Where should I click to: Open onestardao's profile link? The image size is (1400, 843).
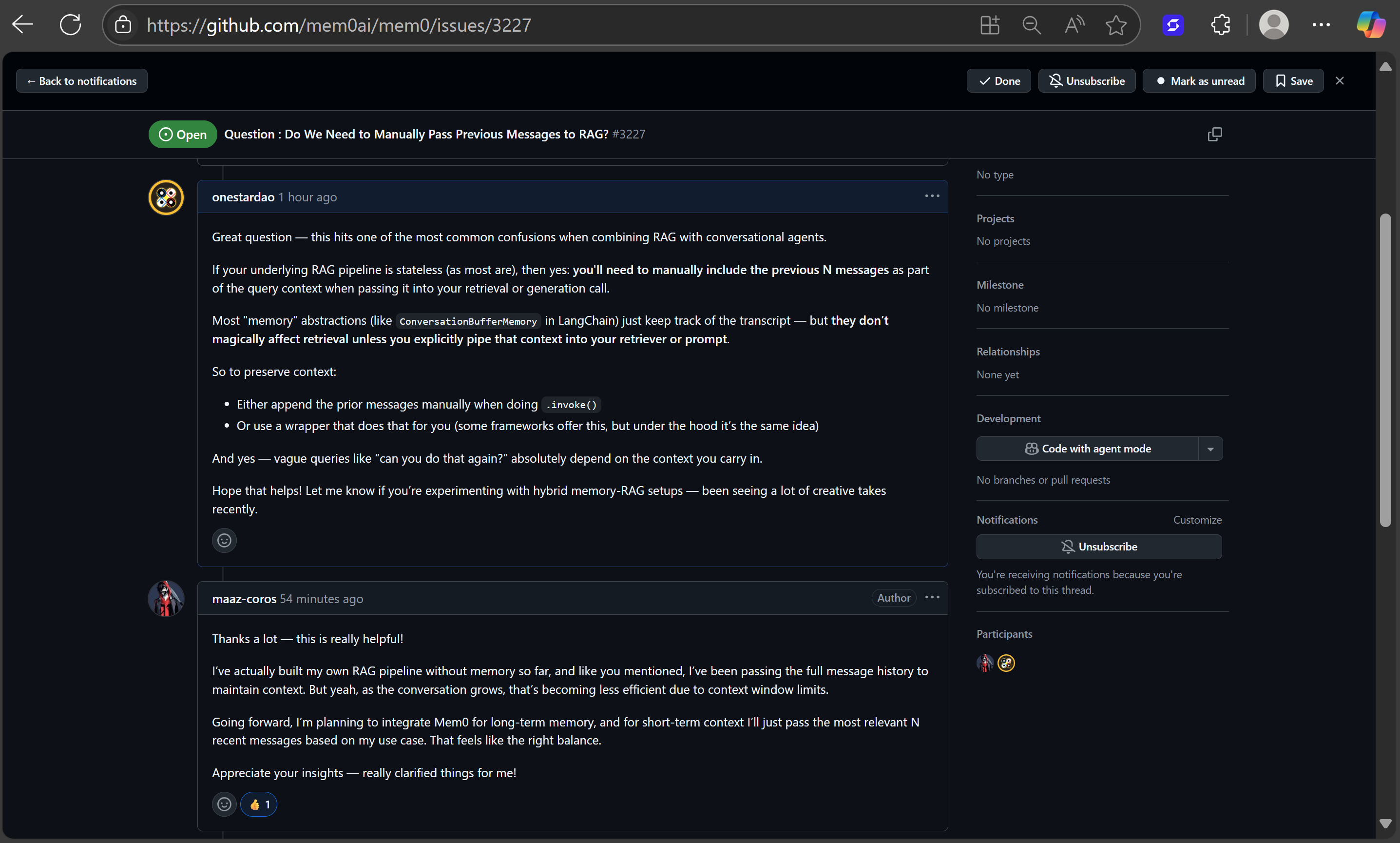point(243,197)
